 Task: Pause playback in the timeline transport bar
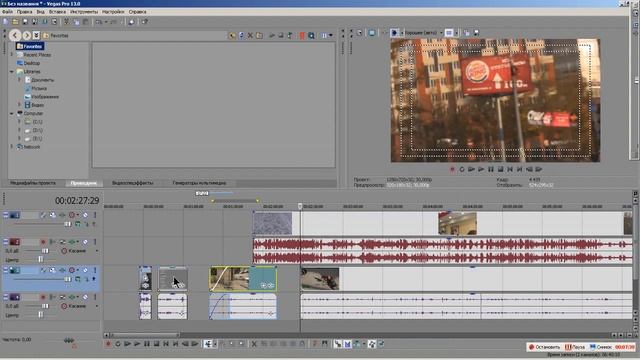pos(147,344)
